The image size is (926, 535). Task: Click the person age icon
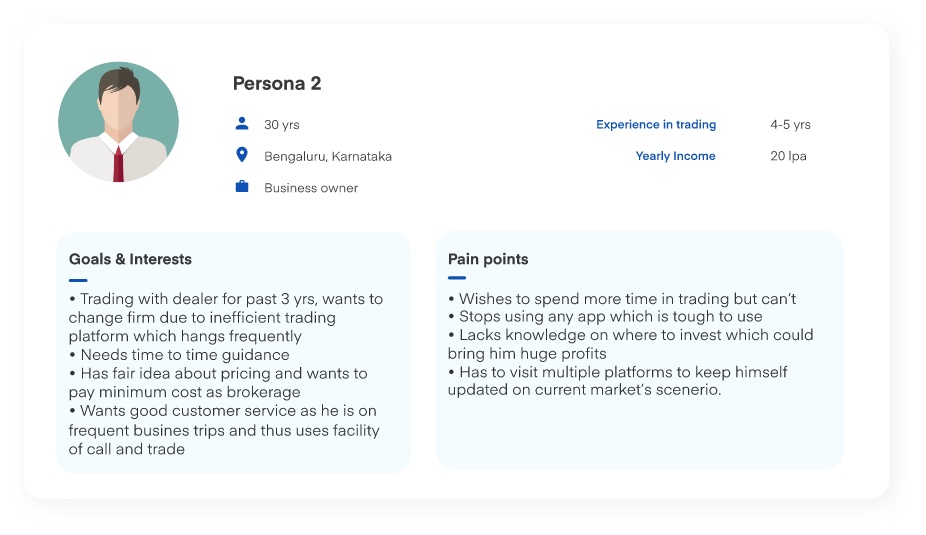click(x=241, y=124)
